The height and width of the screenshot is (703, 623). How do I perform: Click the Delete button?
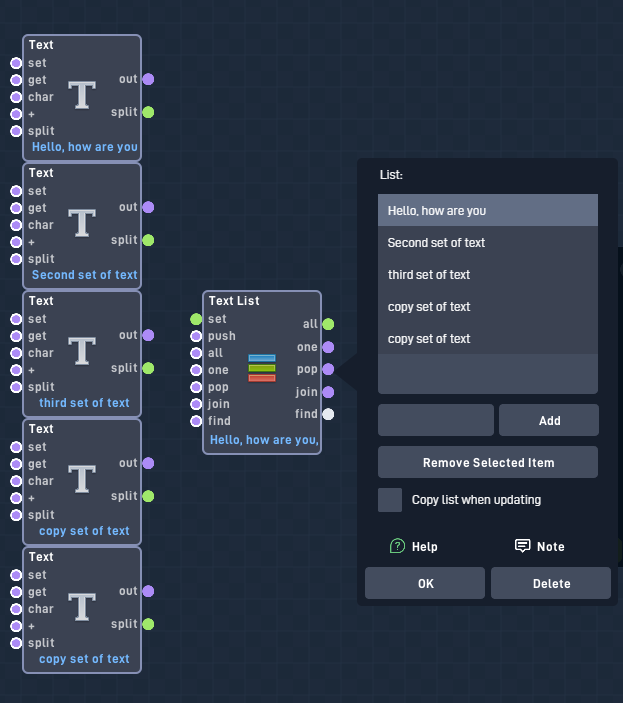coord(551,583)
